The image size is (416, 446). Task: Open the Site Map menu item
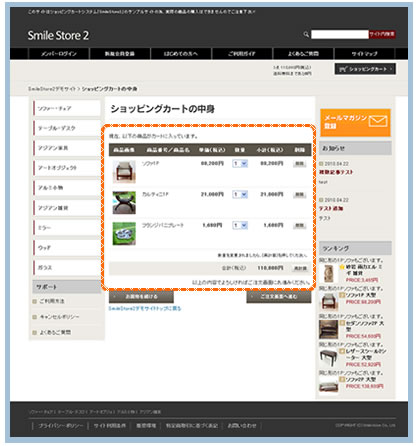tap(364, 54)
